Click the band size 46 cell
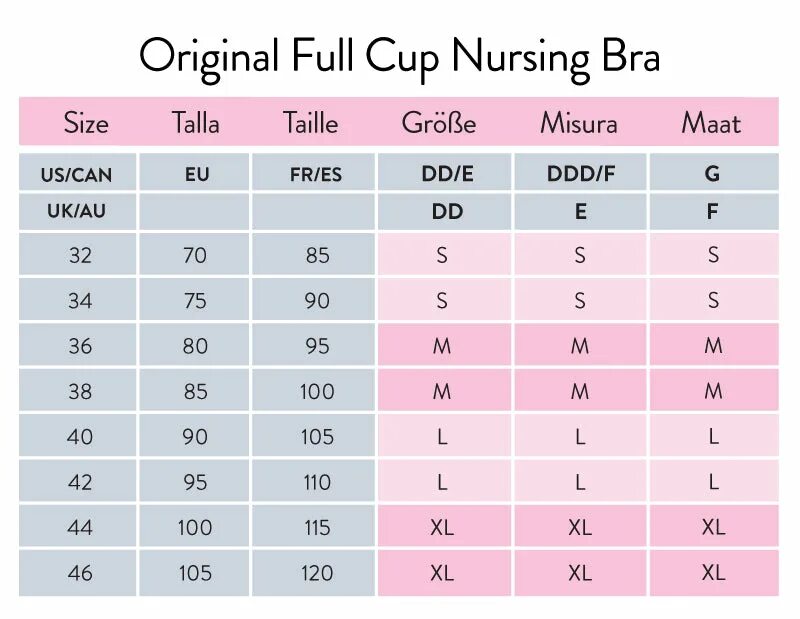Image resolution: width=800 pixels, height=619 pixels. [78, 573]
